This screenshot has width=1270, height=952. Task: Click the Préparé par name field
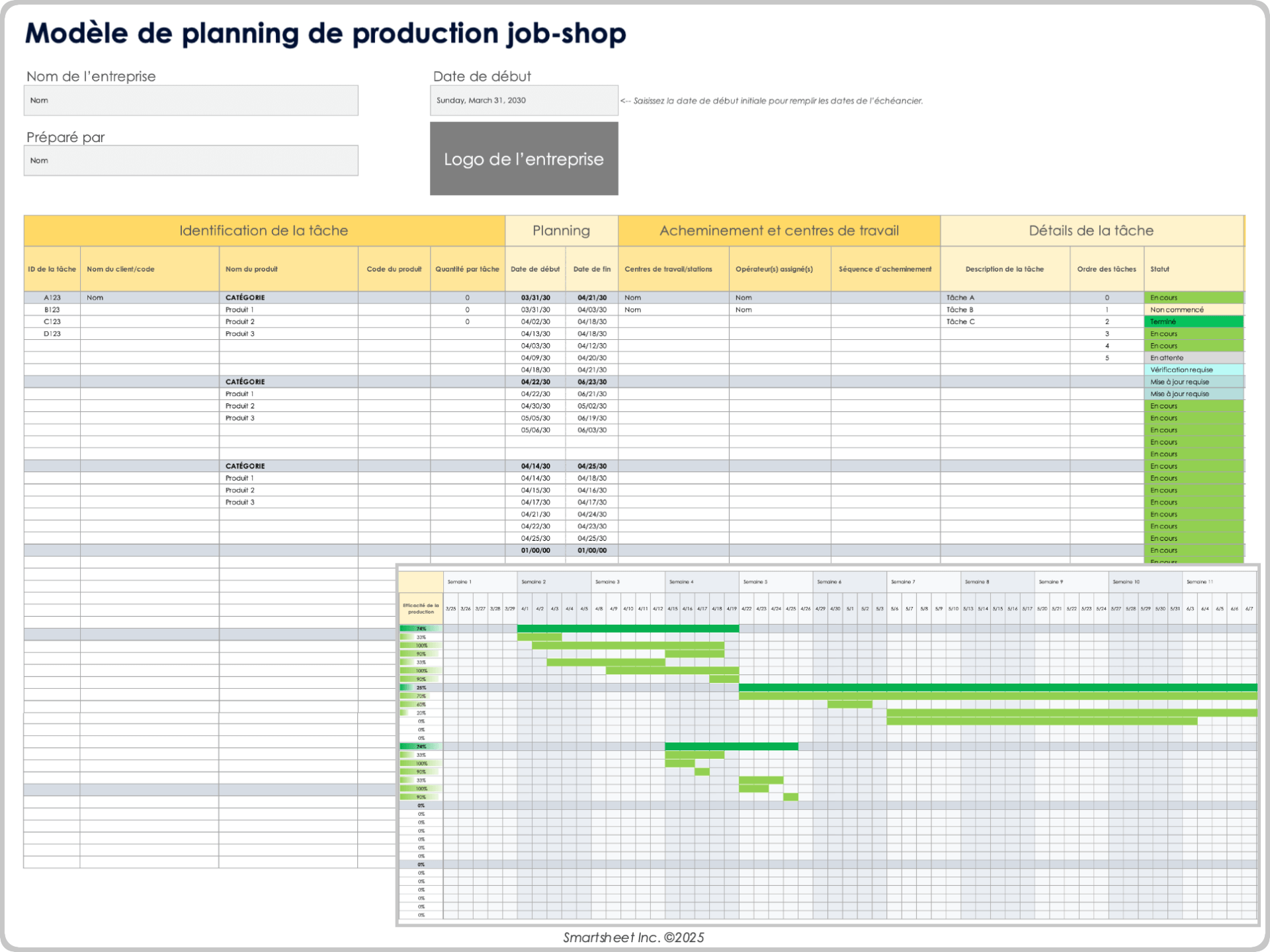click(x=190, y=160)
